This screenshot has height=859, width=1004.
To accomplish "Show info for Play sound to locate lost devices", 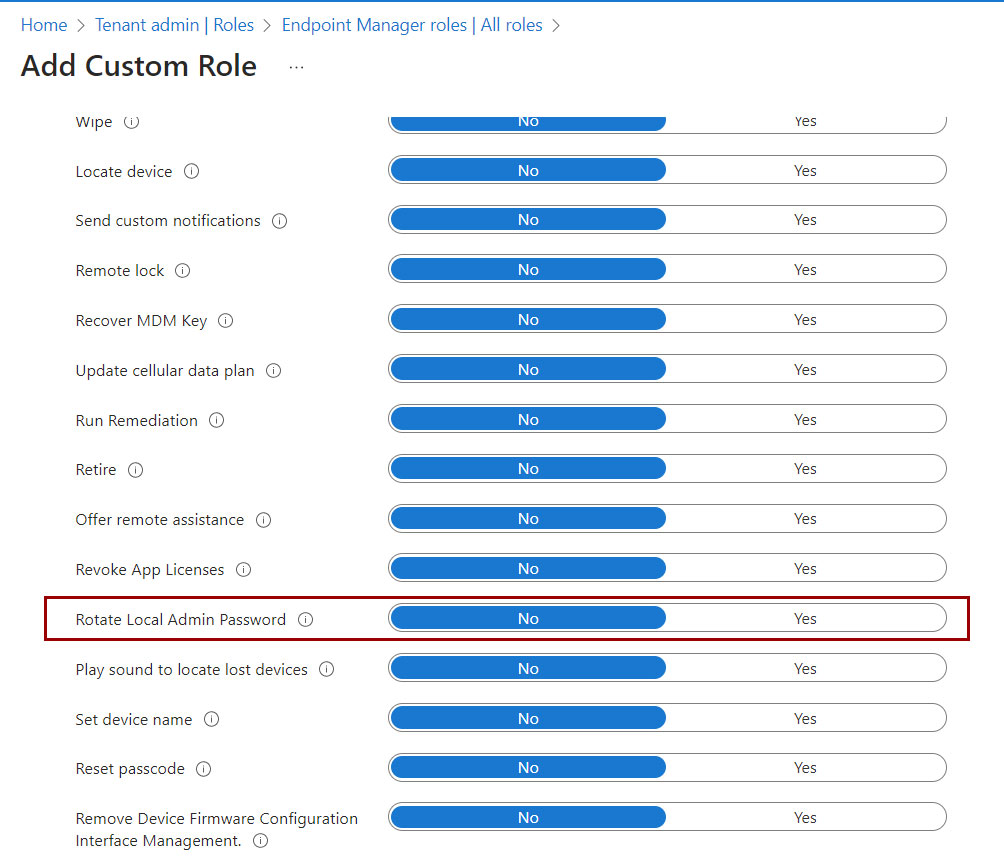I will [327, 670].
